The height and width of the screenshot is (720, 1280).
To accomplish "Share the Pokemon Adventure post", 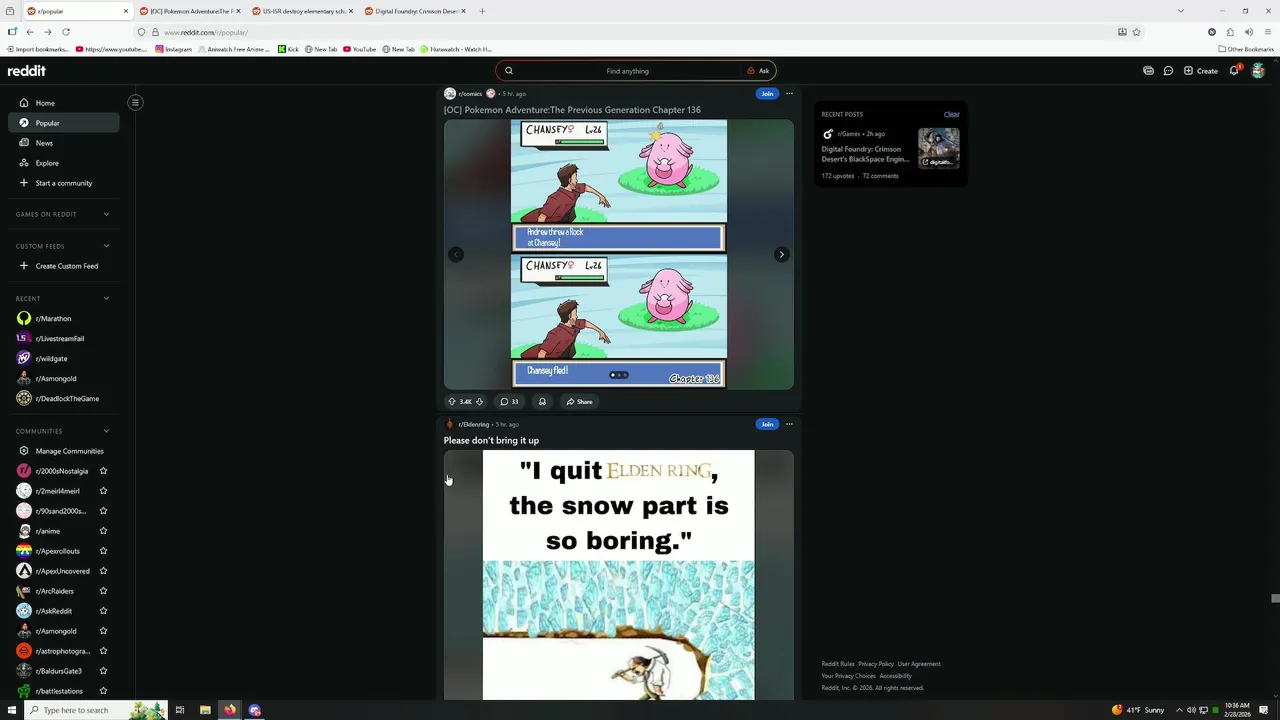I will 579,401.
